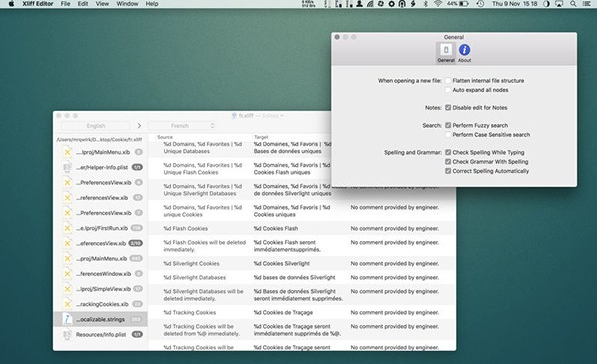
Task: Click the eferencesView.xib file icon
Action: 67,243
